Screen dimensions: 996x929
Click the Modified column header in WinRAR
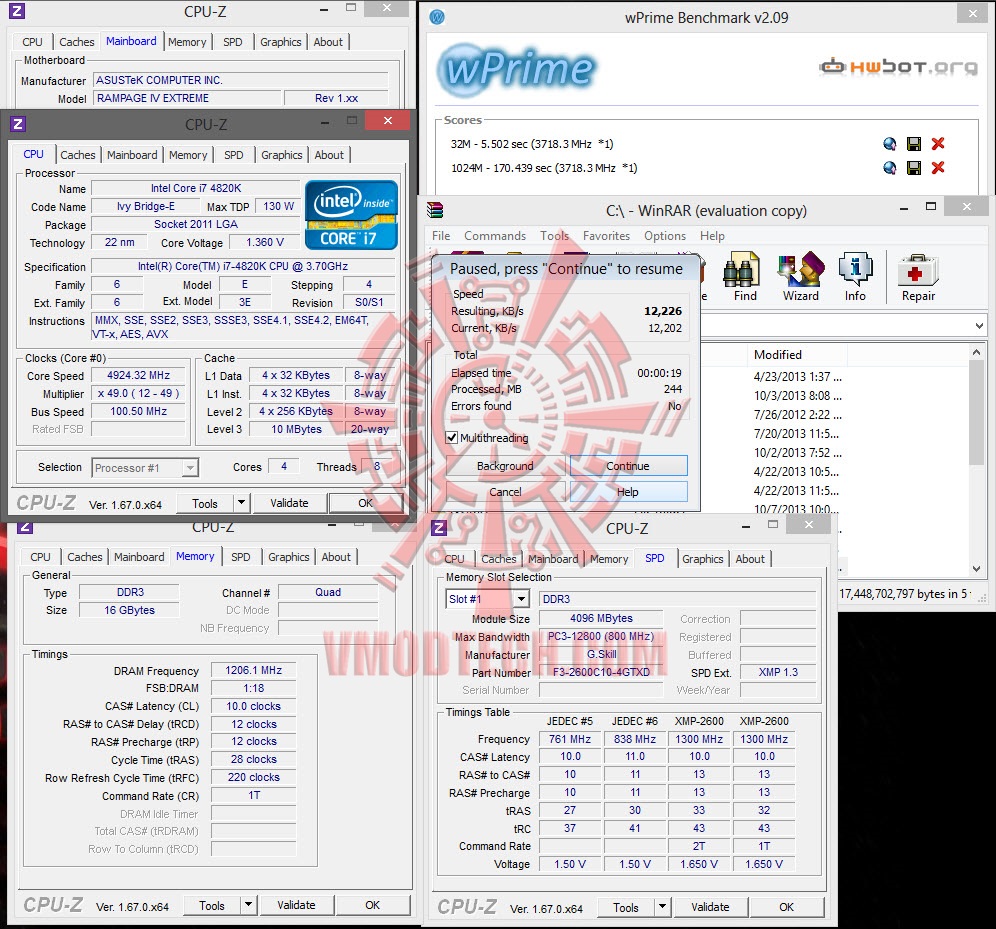(x=777, y=355)
